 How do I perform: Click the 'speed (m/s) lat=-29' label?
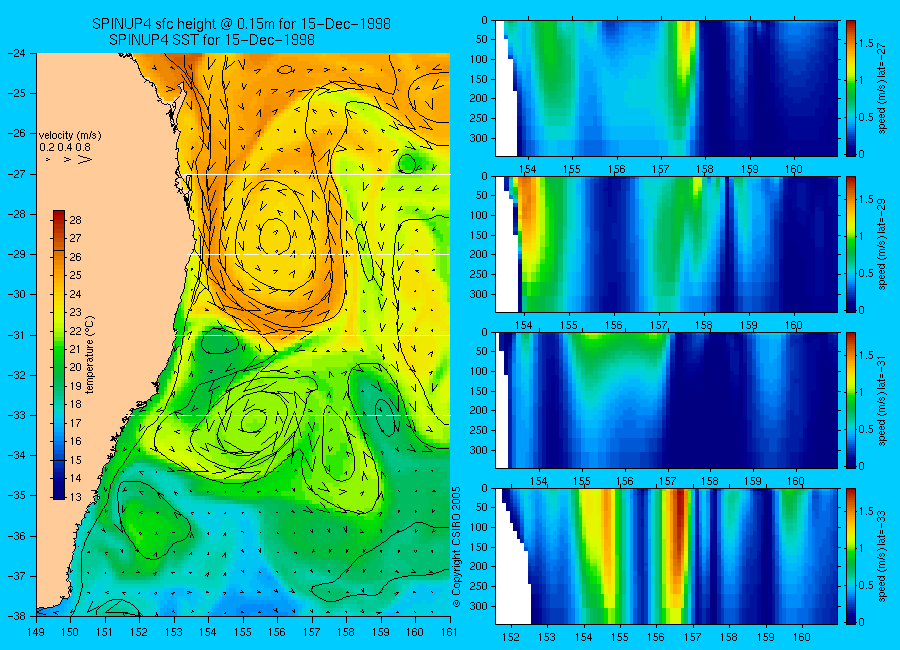tap(882, 245)
